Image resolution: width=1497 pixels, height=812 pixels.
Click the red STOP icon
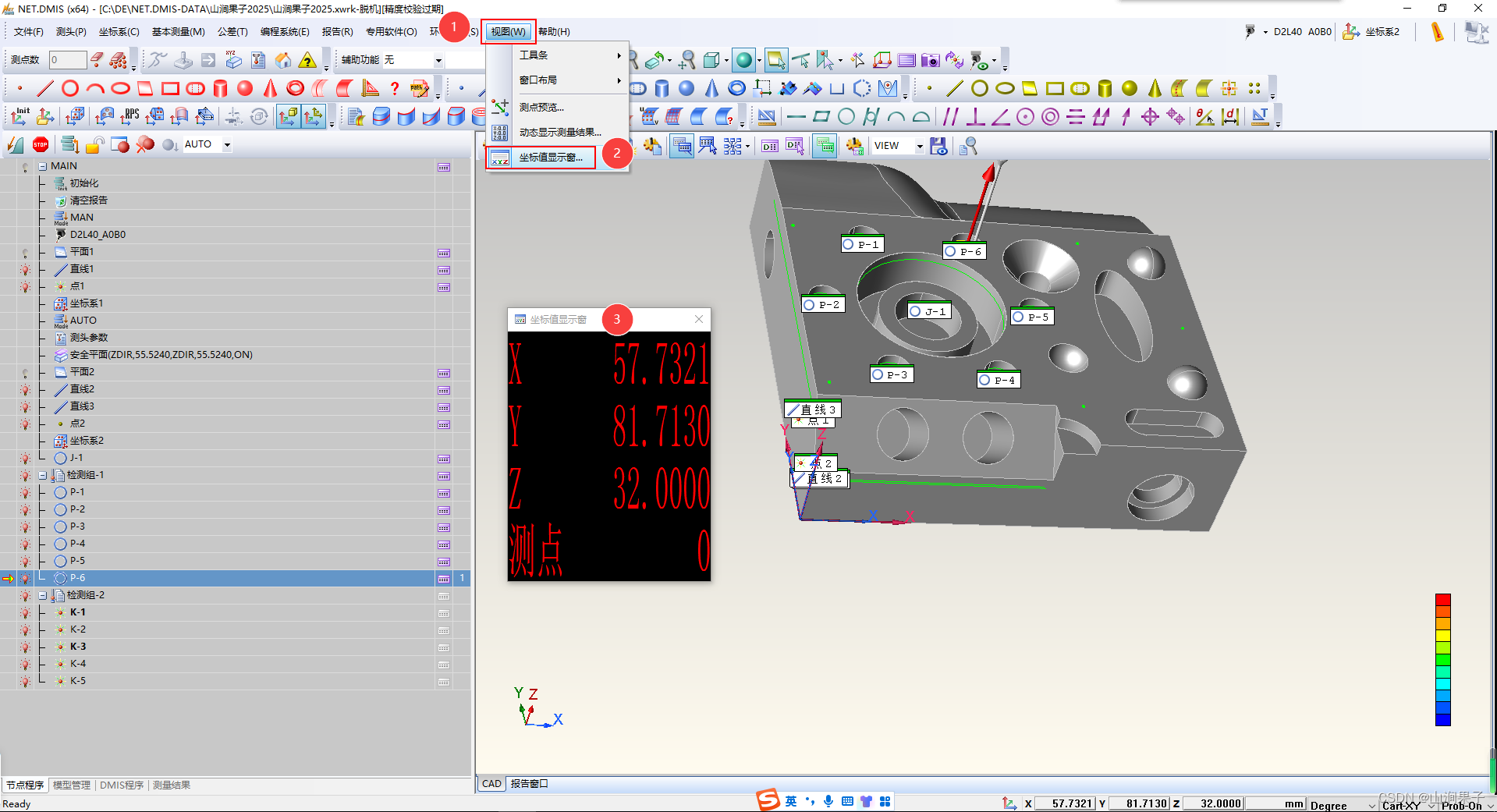click(41, 144)
